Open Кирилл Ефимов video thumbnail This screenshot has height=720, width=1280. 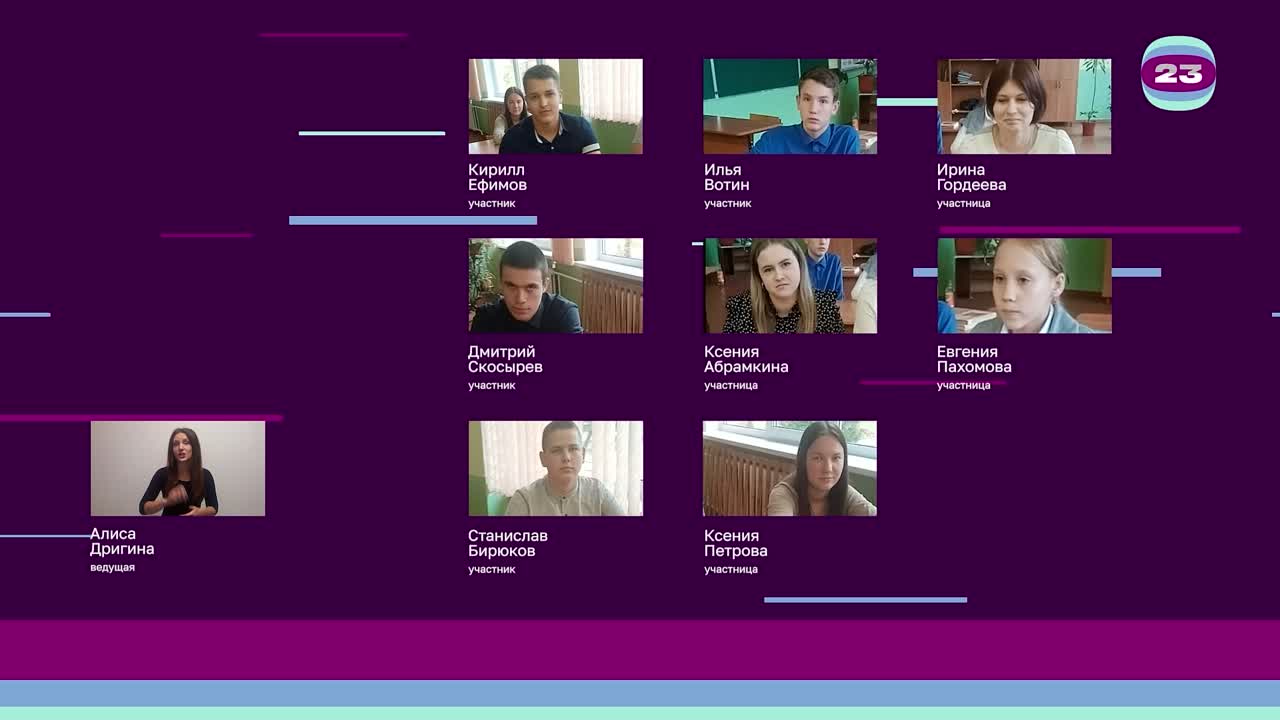(555, 106)
